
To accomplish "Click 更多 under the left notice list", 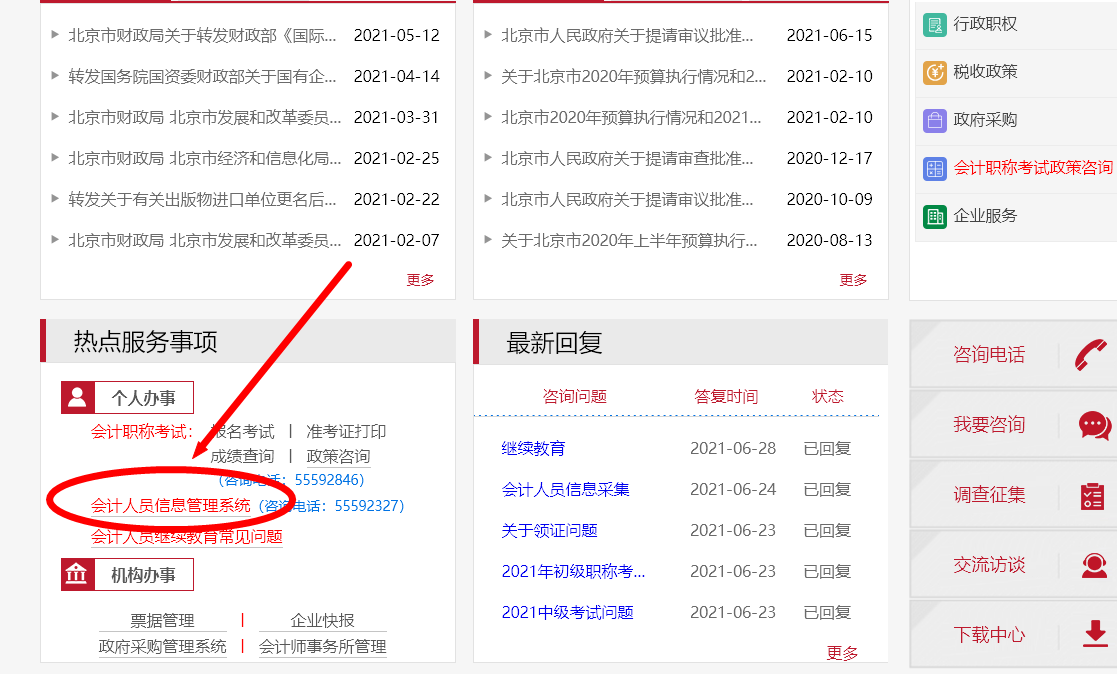I will [420, 279].
